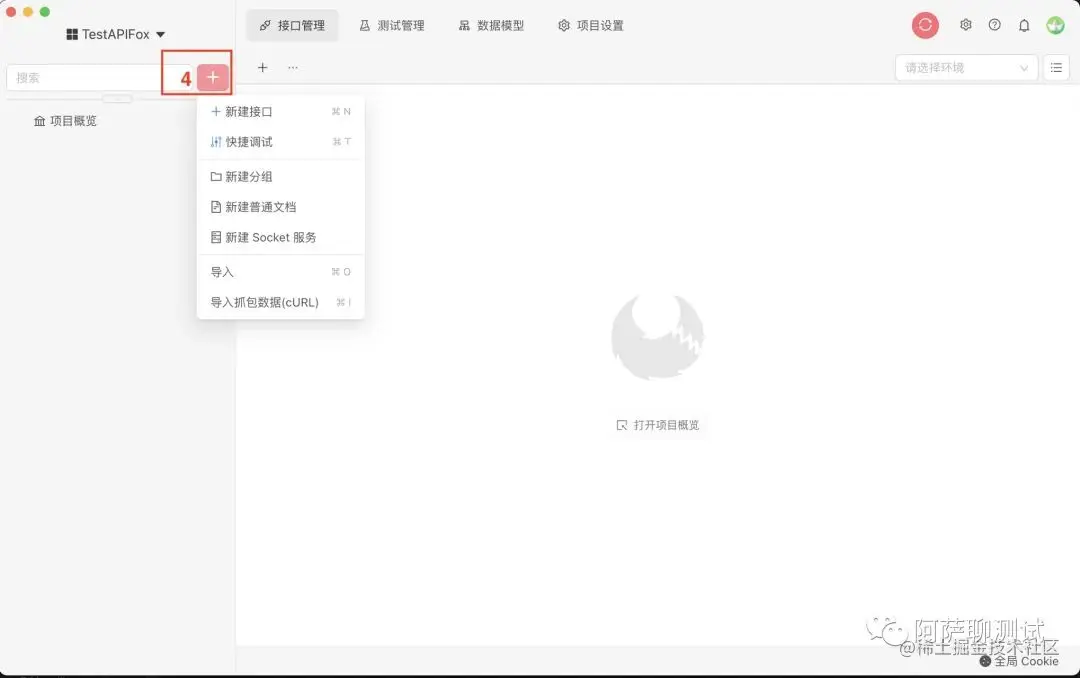
Task: Click the green user avatar icon
Action: click(x=1055, y=25)
